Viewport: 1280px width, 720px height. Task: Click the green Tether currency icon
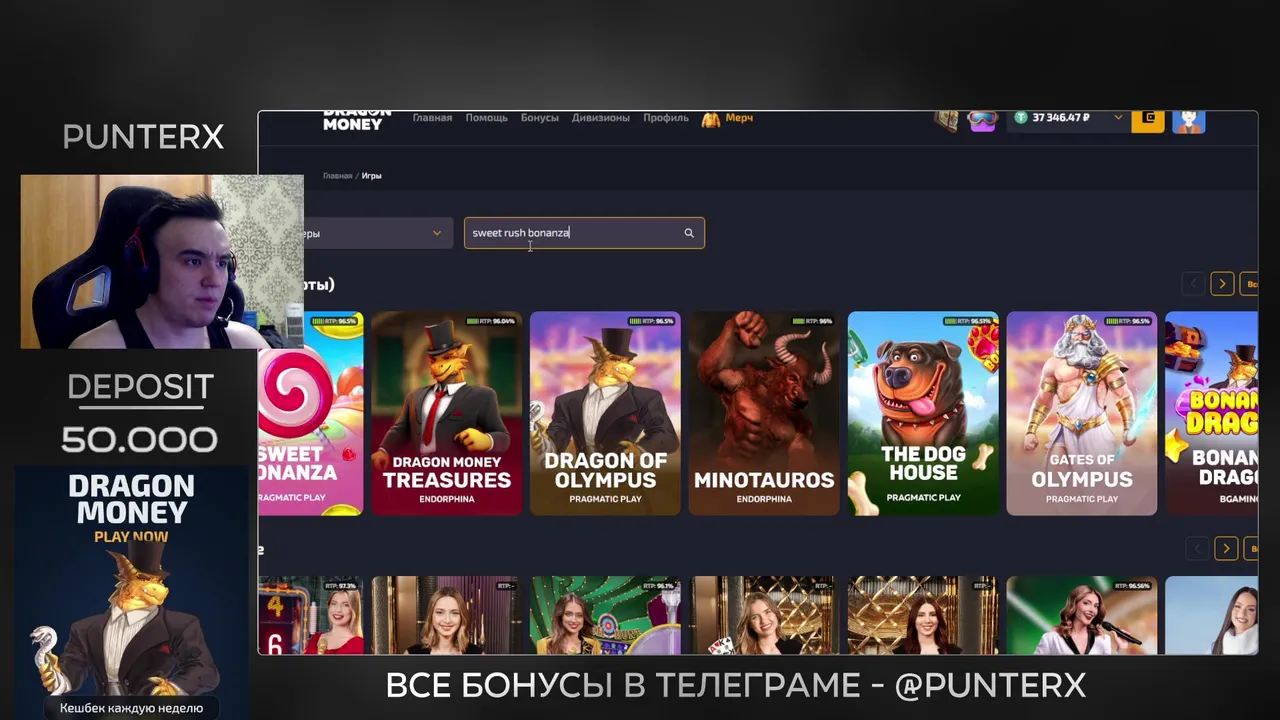pos(1020,118)
